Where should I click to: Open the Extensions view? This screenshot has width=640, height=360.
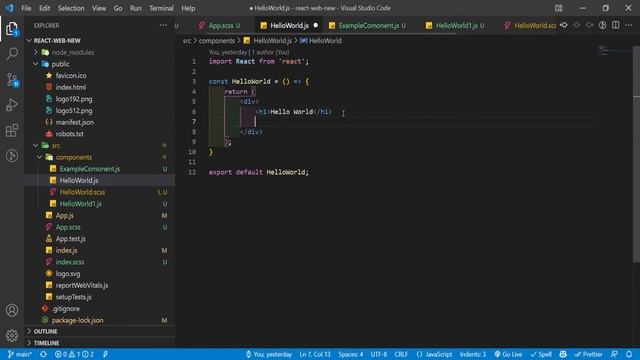(12, 131)
